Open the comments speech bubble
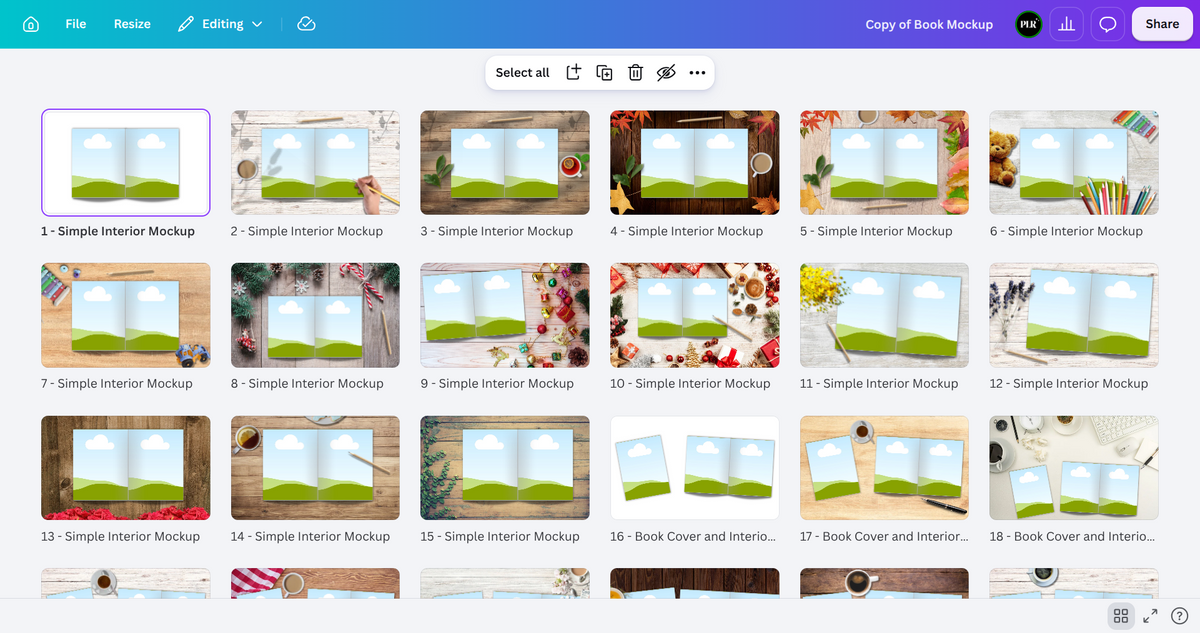Image resolution: width=1200 pixels, height=633 pixels. point(1108,24)
